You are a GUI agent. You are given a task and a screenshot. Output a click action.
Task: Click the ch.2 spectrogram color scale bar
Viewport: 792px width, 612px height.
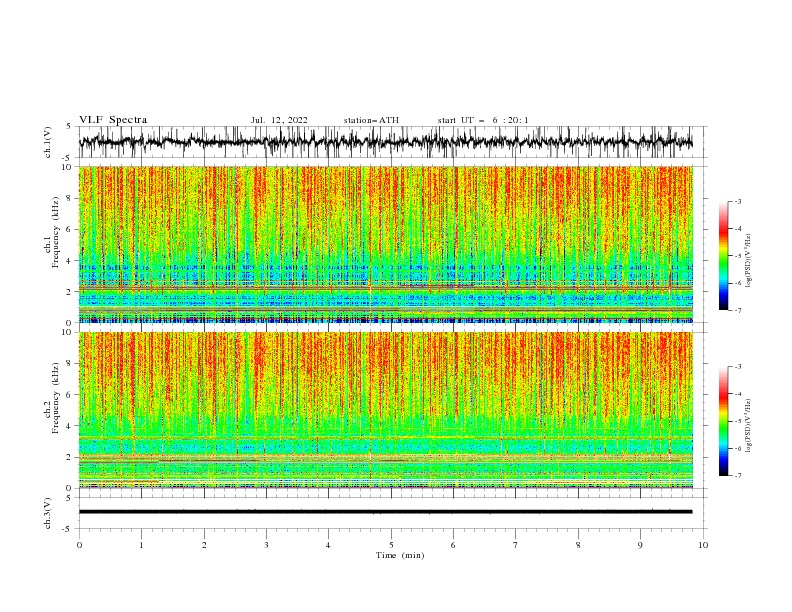point(723,421)
